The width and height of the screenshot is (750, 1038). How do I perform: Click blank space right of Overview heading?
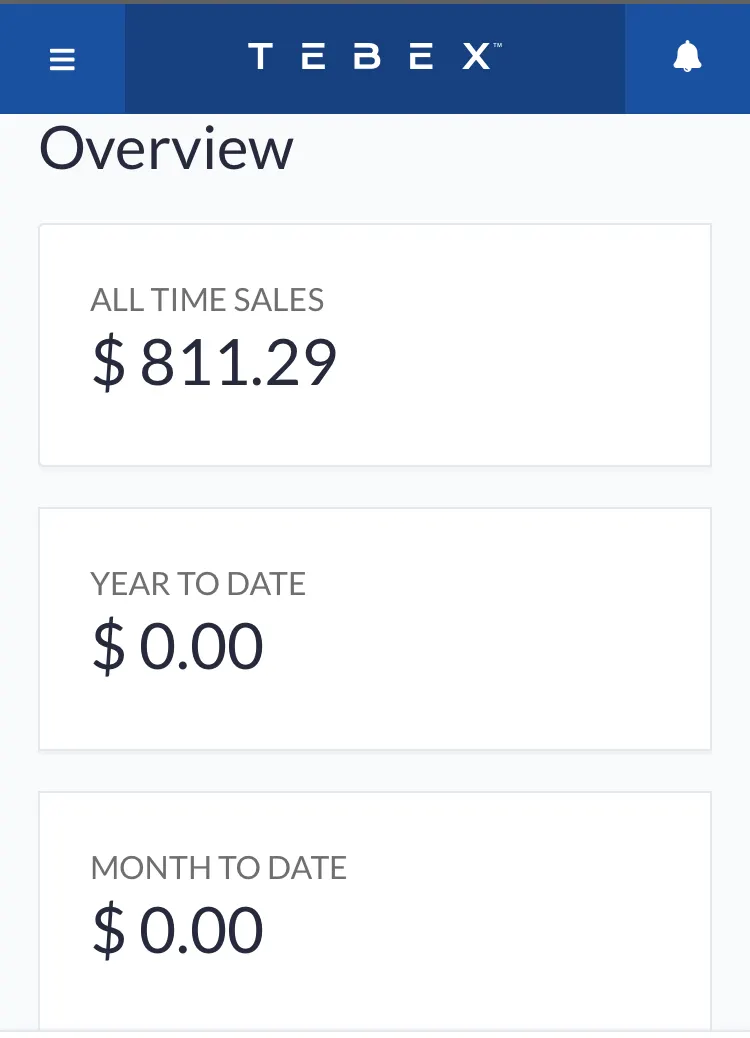[520, 150]
